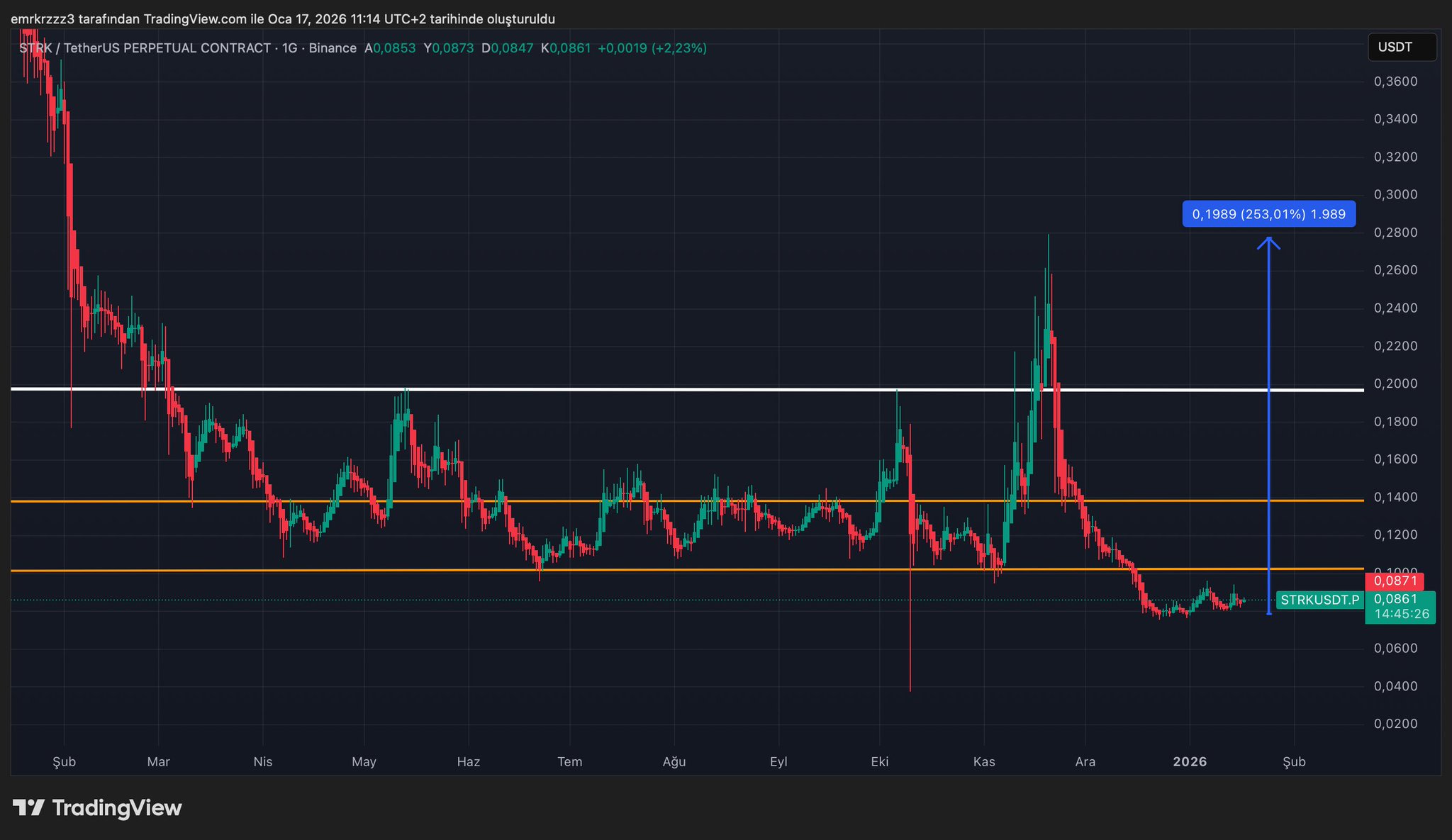Click the TradingView logo icon

click(28, 807)
